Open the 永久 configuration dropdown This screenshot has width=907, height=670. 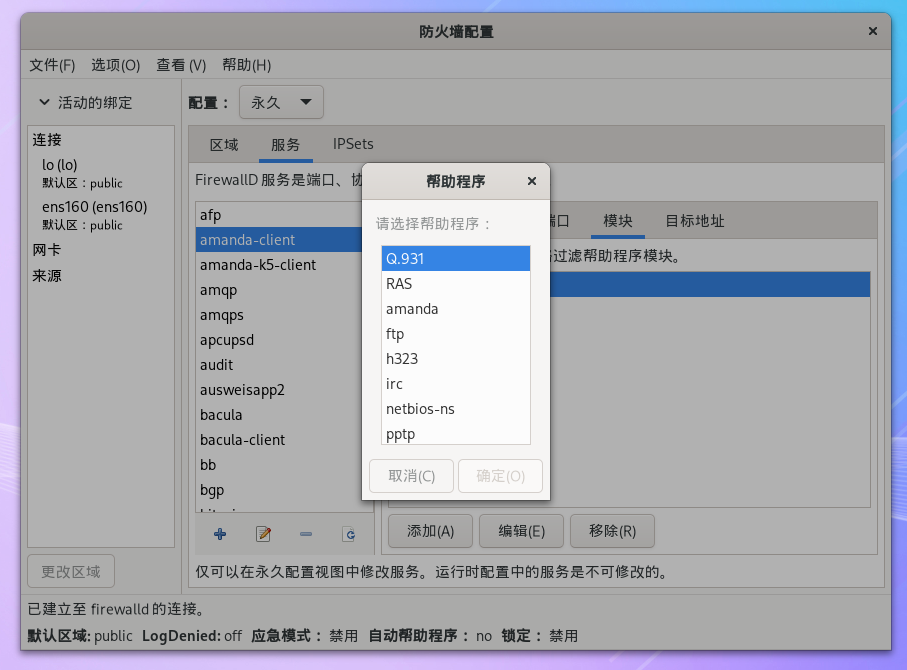tap(281, 101)
